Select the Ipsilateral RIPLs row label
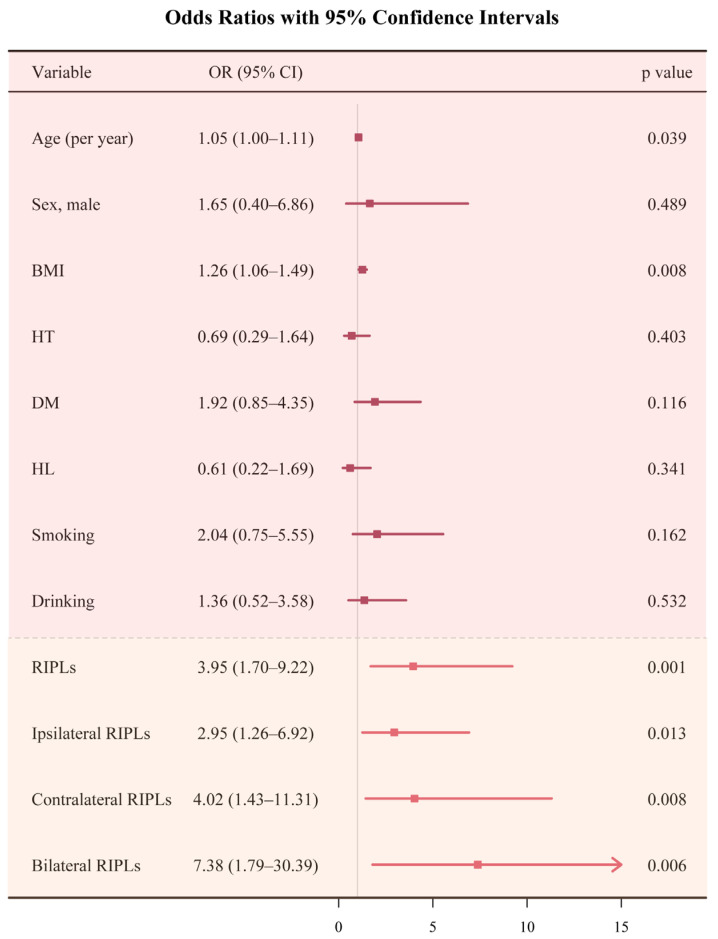The width and height of the screenshot is (718, 939). pyautogui.click(x=91, y=734)
